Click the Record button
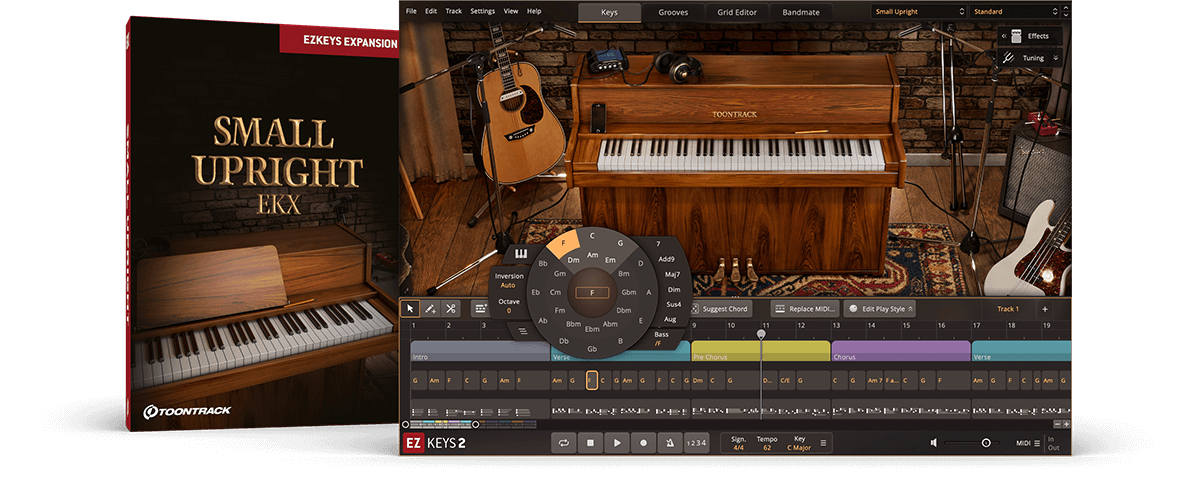 click(643, 442)
